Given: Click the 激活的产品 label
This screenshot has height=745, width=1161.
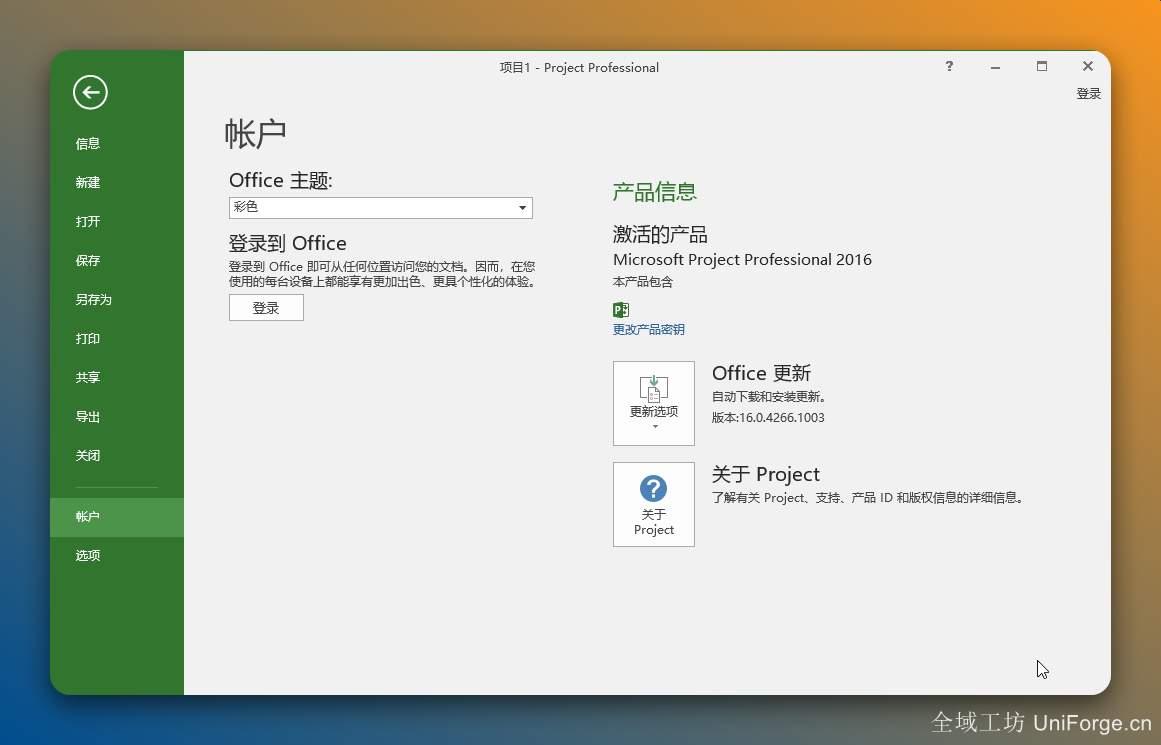Looking at the screenshot, I should pyautogui.click(x=660, y=235).
